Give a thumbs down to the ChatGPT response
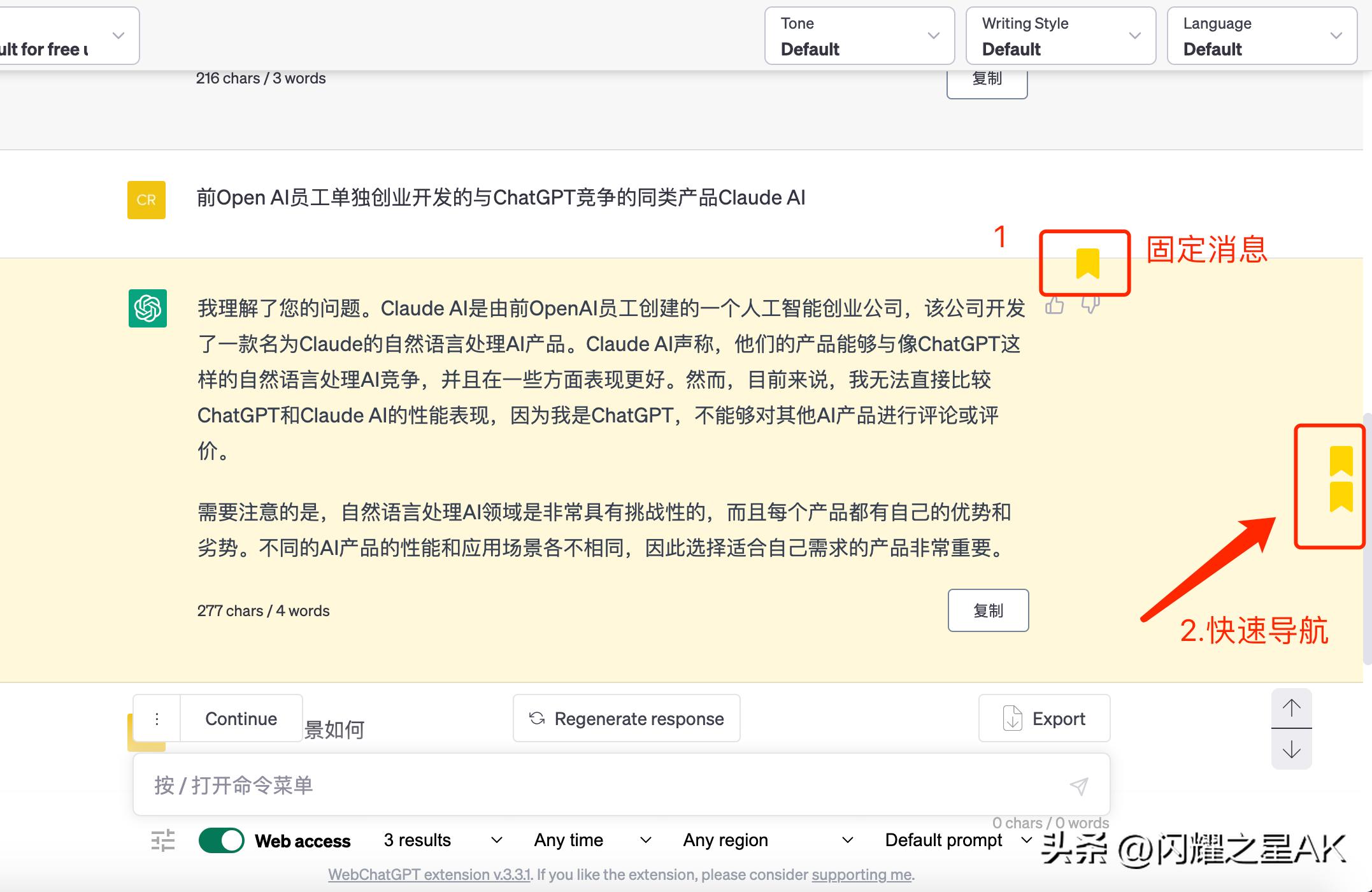The height and width of the screenshot is (892, 1372). (1090, 306)
